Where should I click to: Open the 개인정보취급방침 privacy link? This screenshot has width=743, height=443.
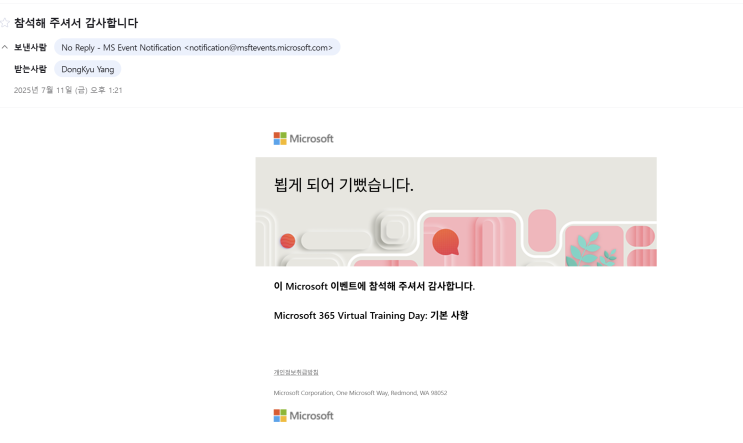tap(296, 372)
